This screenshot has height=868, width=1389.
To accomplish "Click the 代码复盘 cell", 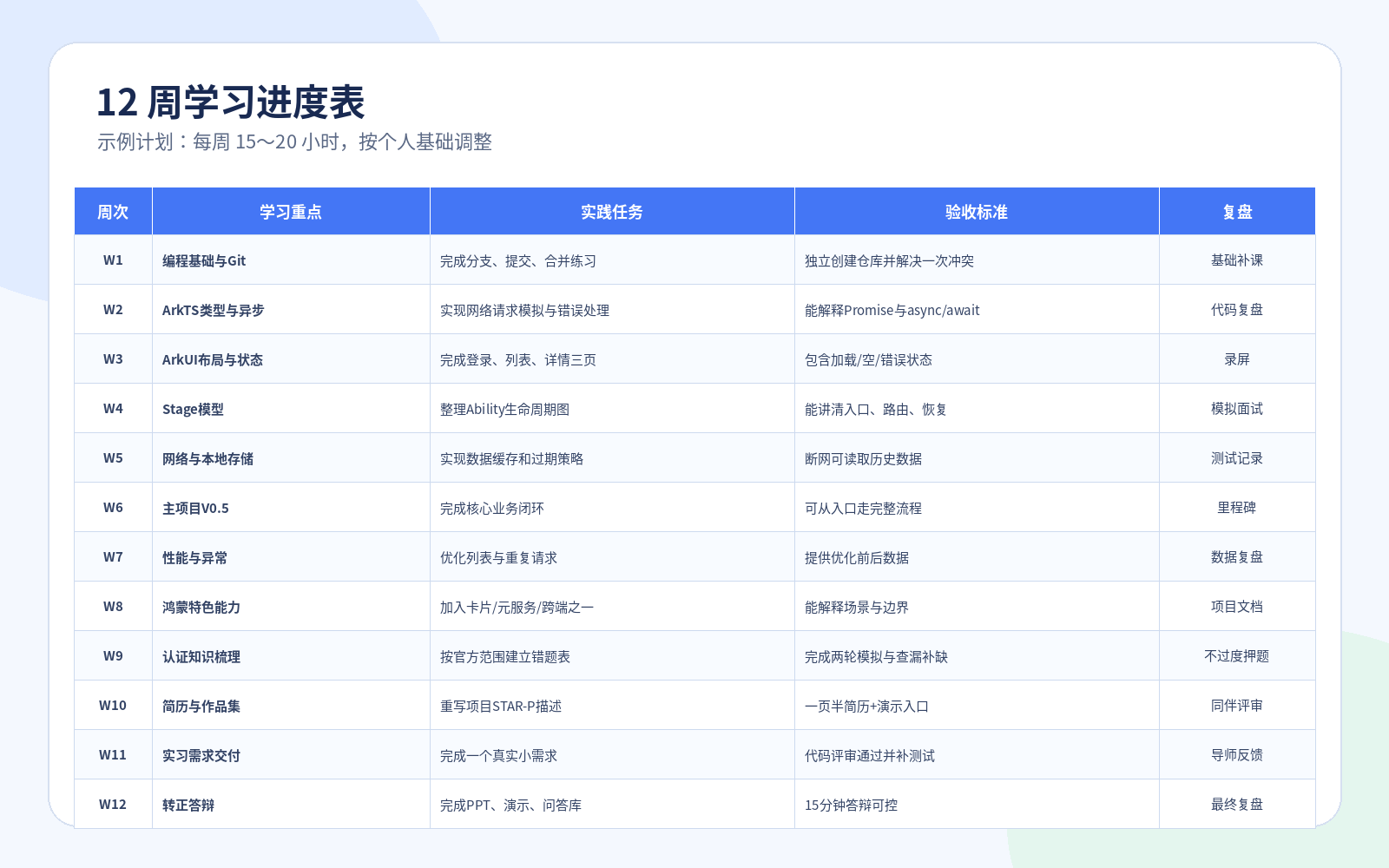I will 1237,309.
